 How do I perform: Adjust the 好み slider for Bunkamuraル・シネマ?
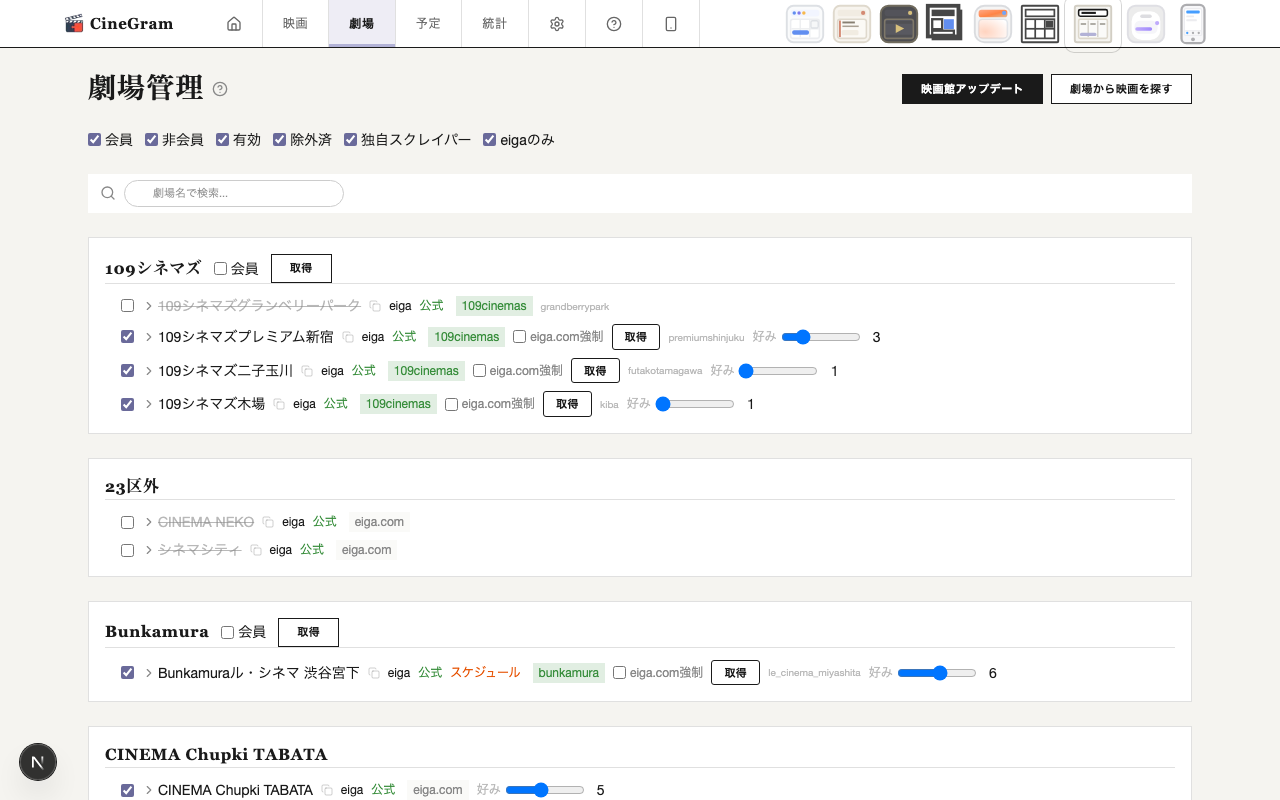click(937, 673)
